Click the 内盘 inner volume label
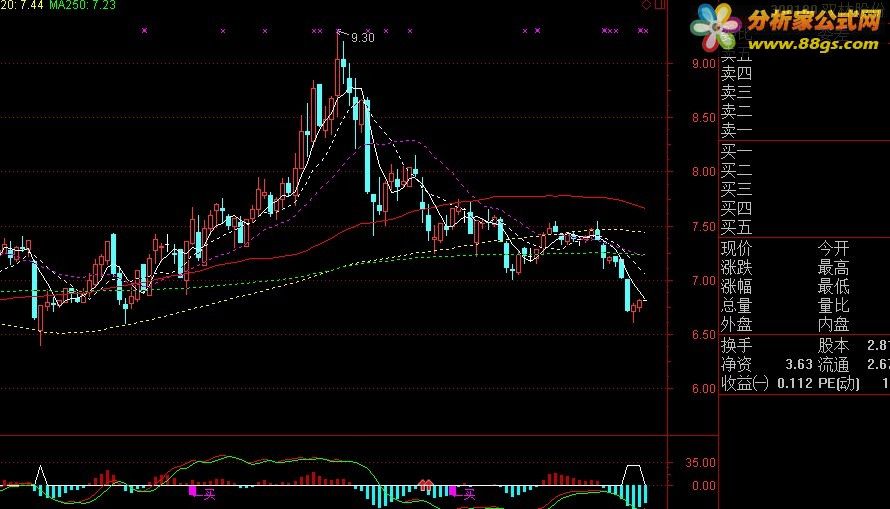The width and height of the screenshot is (890, 509). pos(833,325)
